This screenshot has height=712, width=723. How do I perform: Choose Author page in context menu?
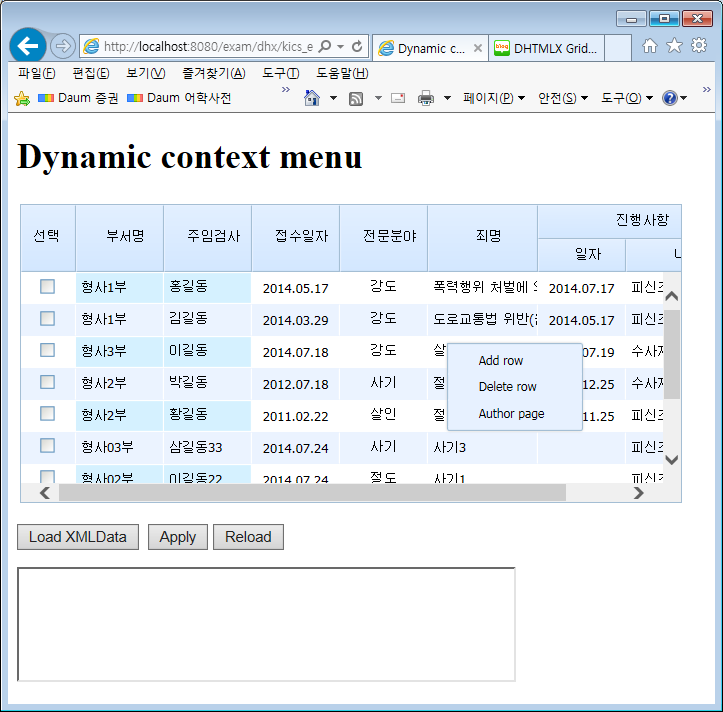[x=515, y=413]
